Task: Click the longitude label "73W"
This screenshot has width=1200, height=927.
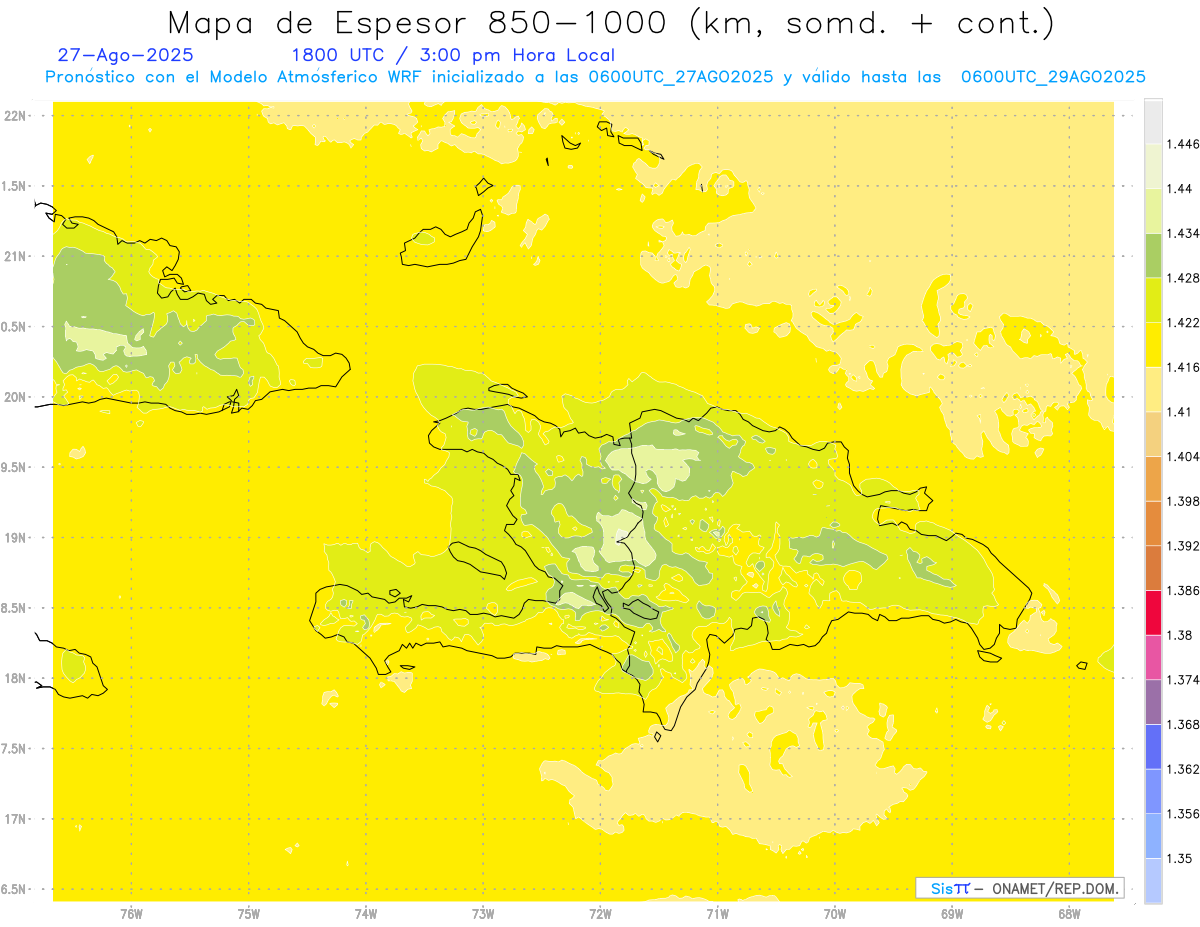Action: (x=483, y=913)
